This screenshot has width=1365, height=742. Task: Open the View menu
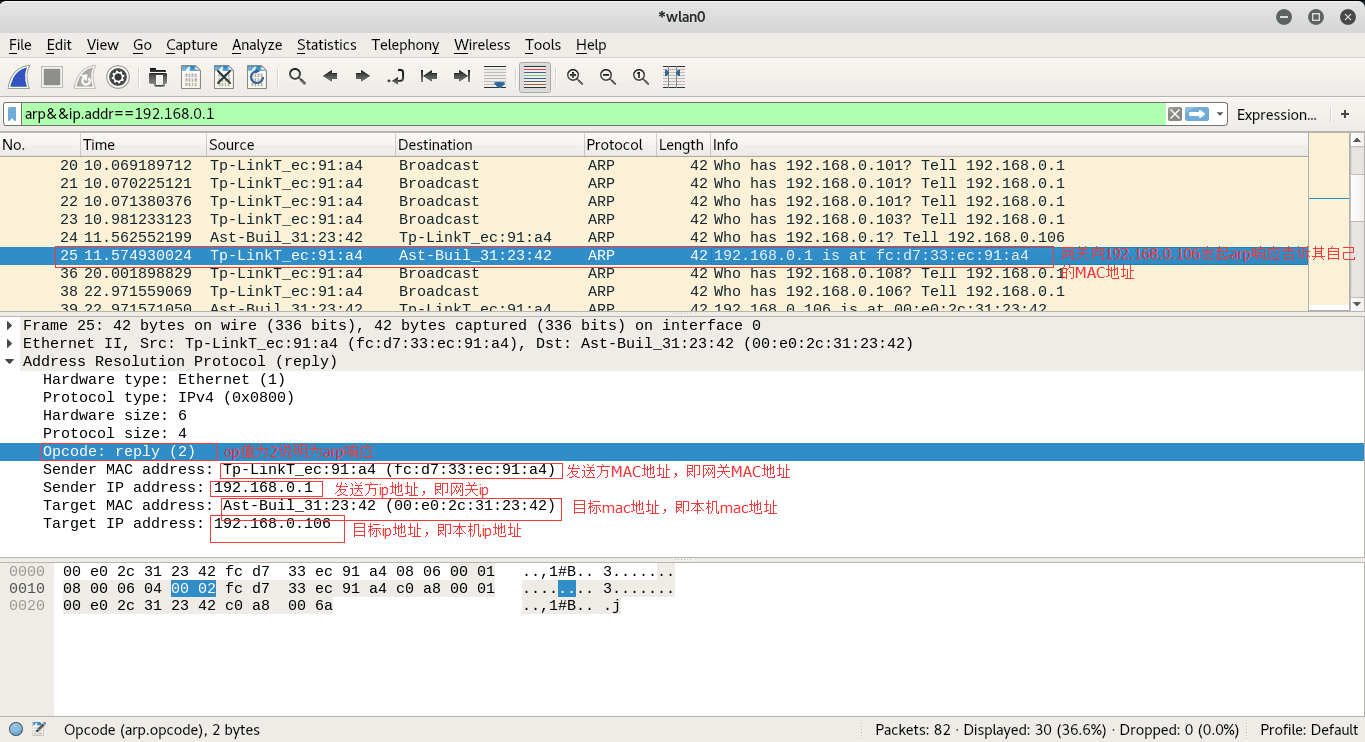click(102, 45)
